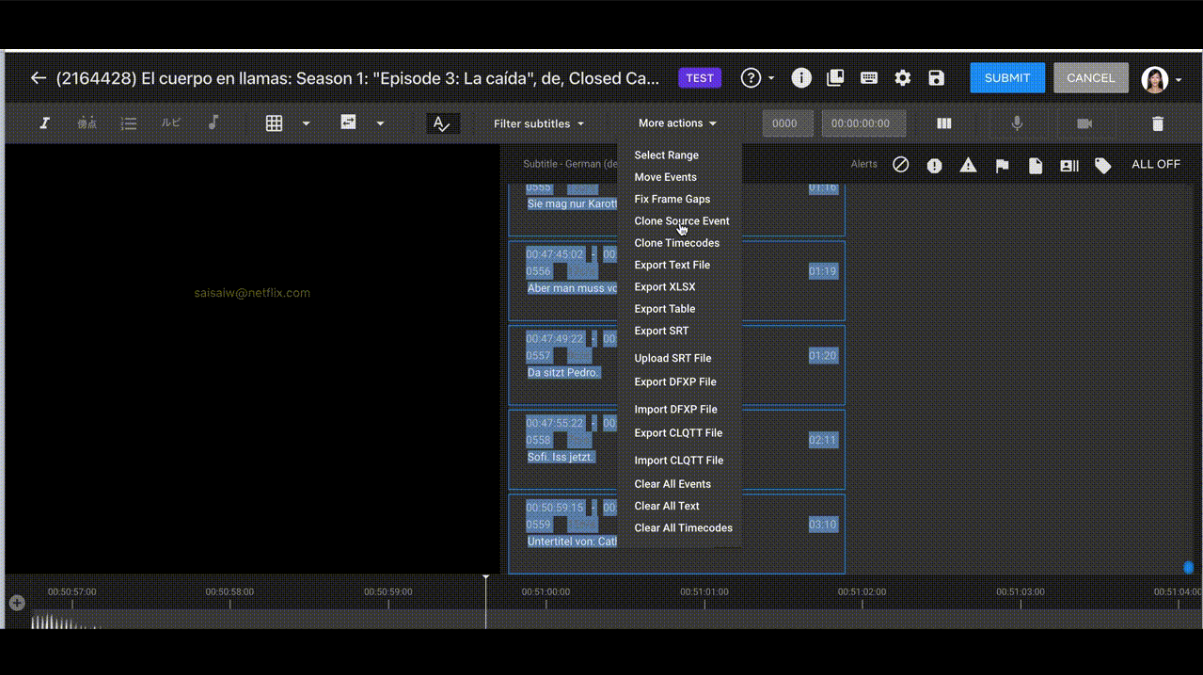Click the trash delete icon
Screen dimensions: 1203x675
click(1158, 124)
